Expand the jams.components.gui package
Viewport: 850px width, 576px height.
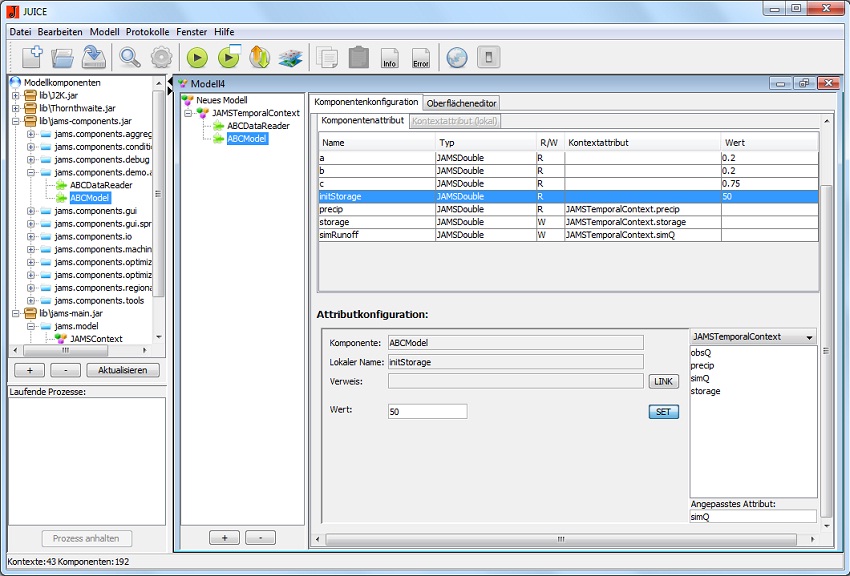[x=31, y=211]
